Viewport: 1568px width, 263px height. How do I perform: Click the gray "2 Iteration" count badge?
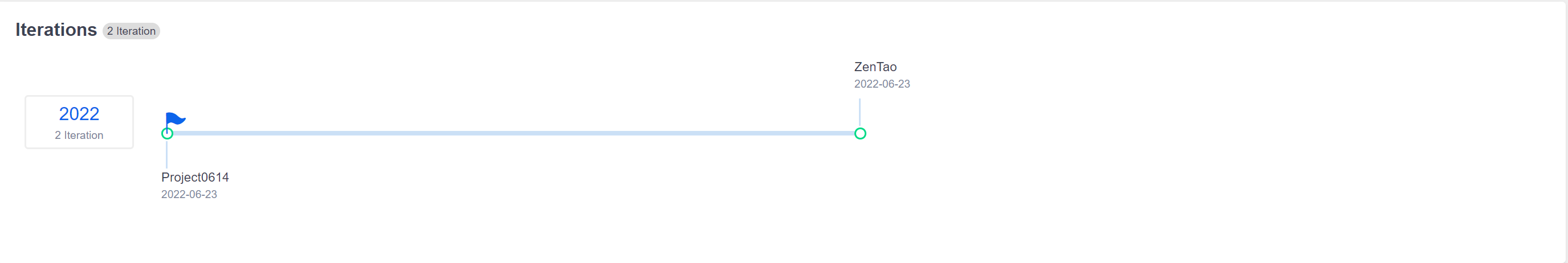(x=131, y=31)
